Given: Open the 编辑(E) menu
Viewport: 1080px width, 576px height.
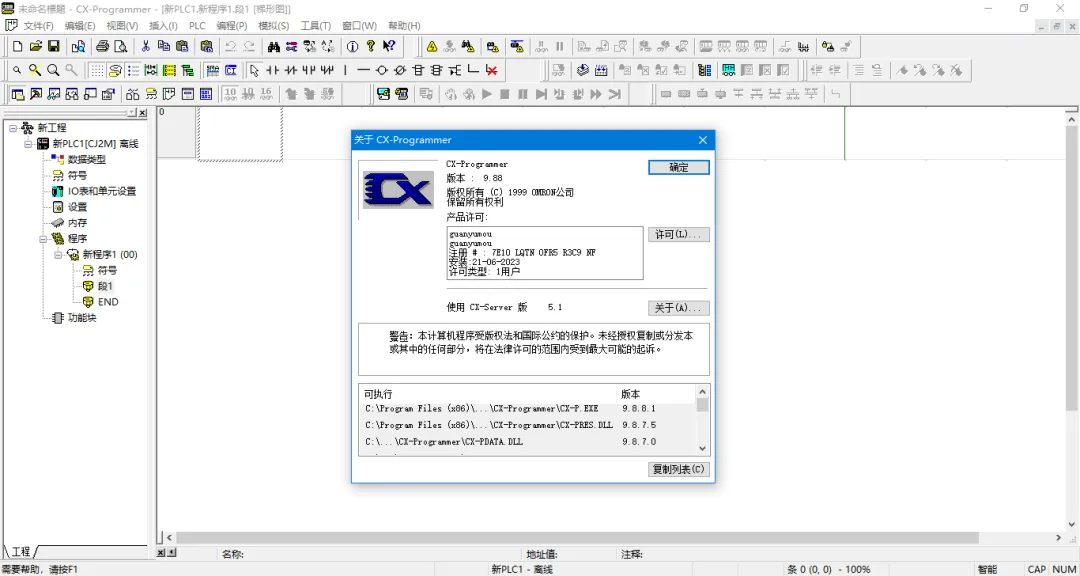Looking at the screenshot, I should (80, 25).
